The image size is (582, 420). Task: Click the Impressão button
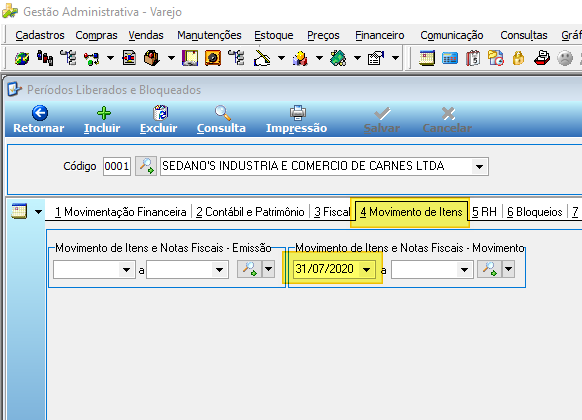pos(297,119)
